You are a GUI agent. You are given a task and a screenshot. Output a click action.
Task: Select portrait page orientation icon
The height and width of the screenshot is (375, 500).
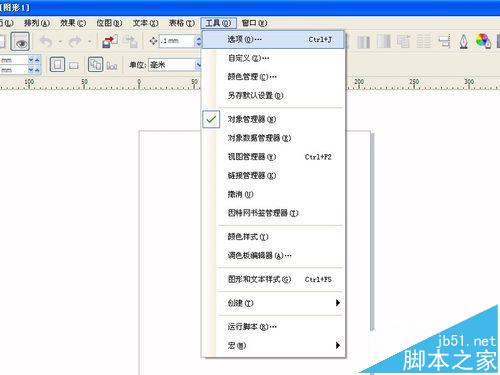point(57,64)
